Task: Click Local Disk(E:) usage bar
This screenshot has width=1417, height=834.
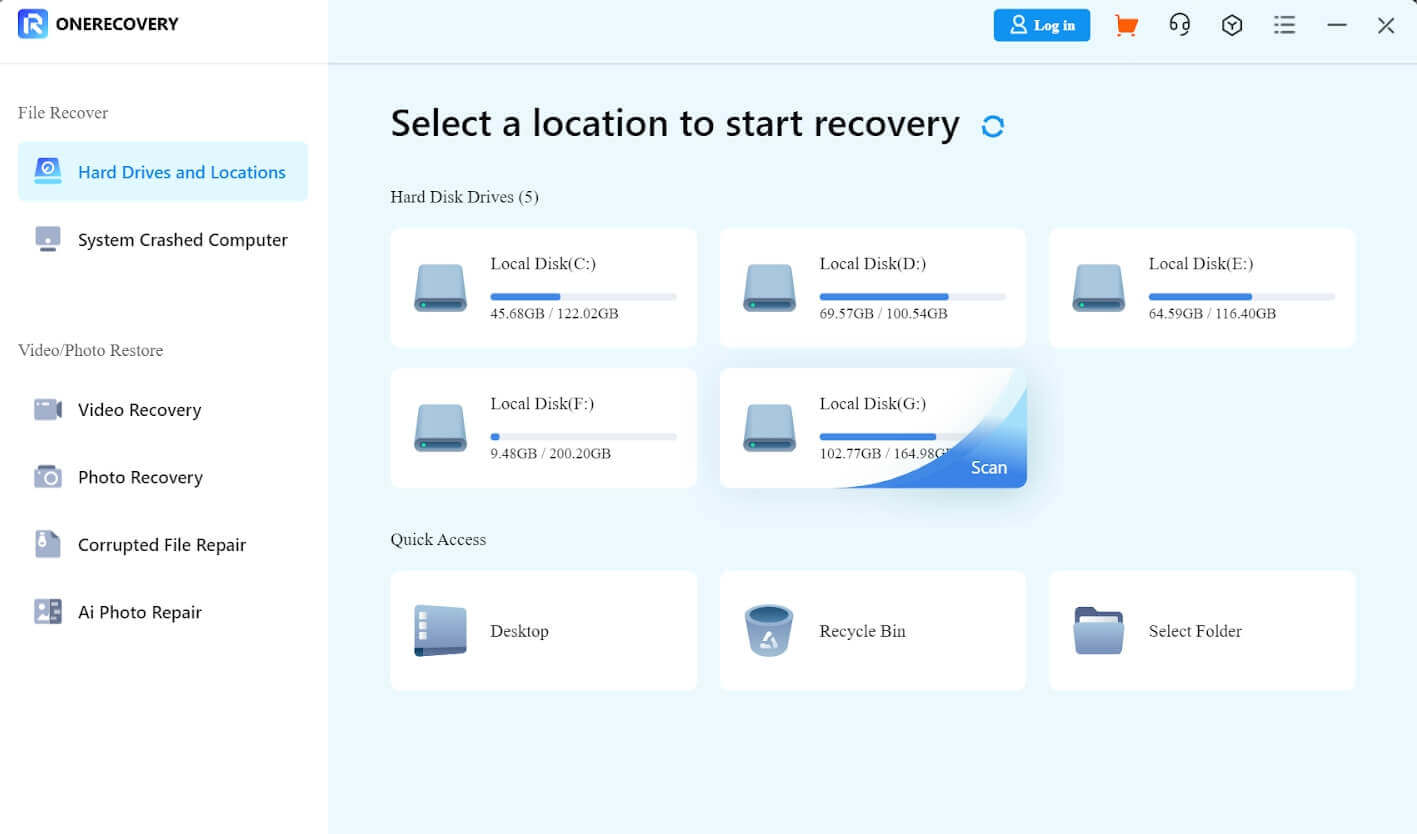Action: click(x=1241, y=297)
